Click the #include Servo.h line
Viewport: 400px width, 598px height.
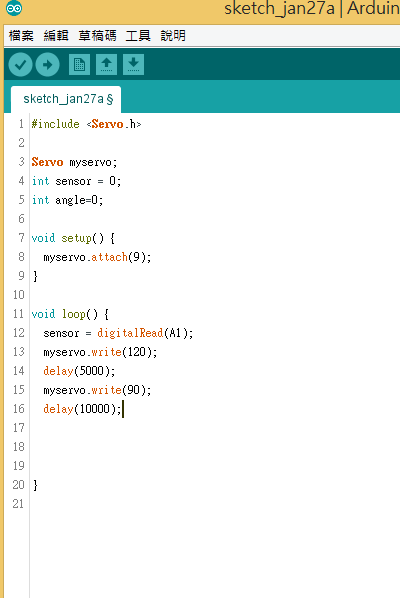pos(87,124)
